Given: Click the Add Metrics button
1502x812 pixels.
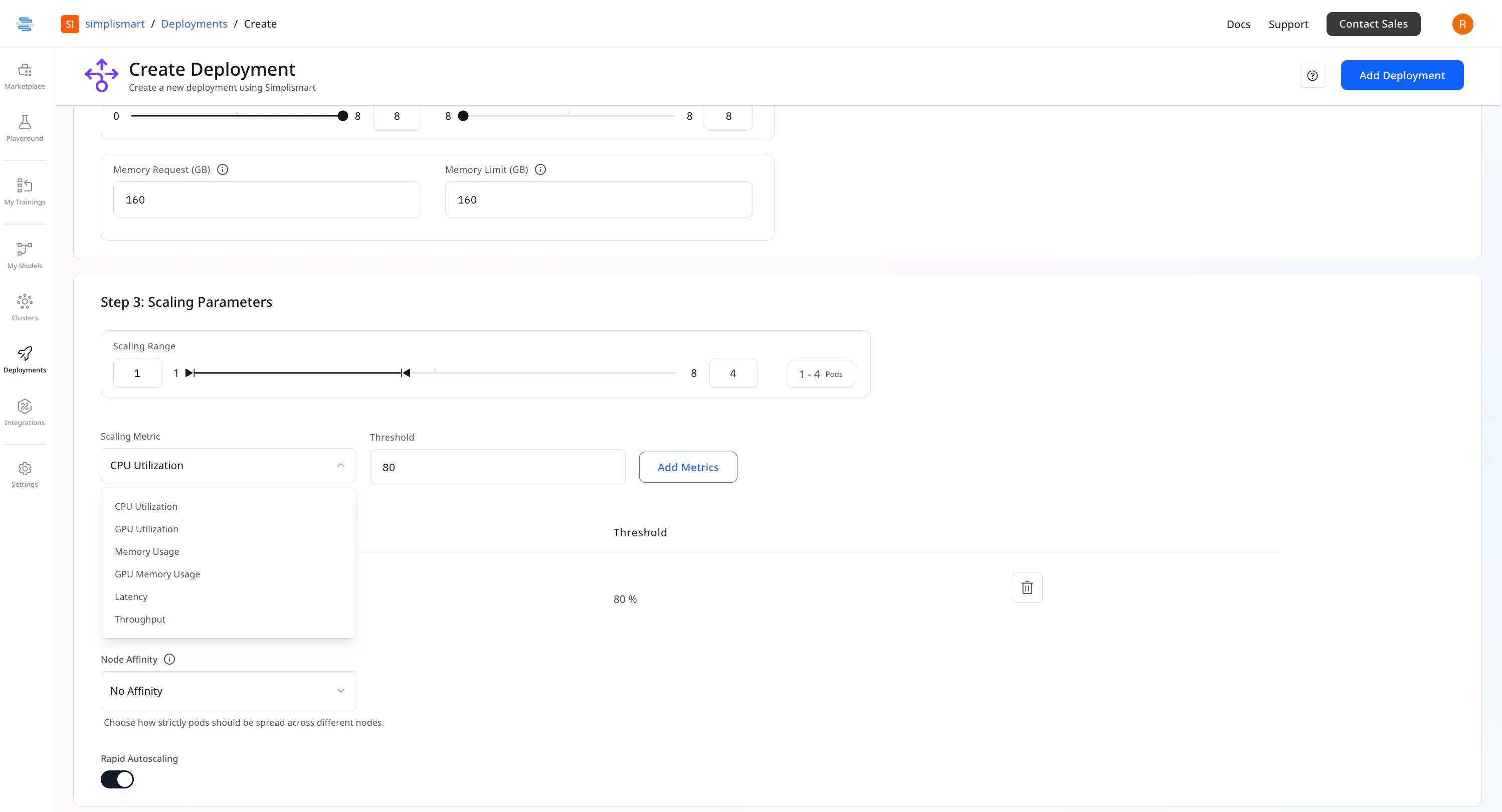Looking at the screenshot, I should [688, 467].
